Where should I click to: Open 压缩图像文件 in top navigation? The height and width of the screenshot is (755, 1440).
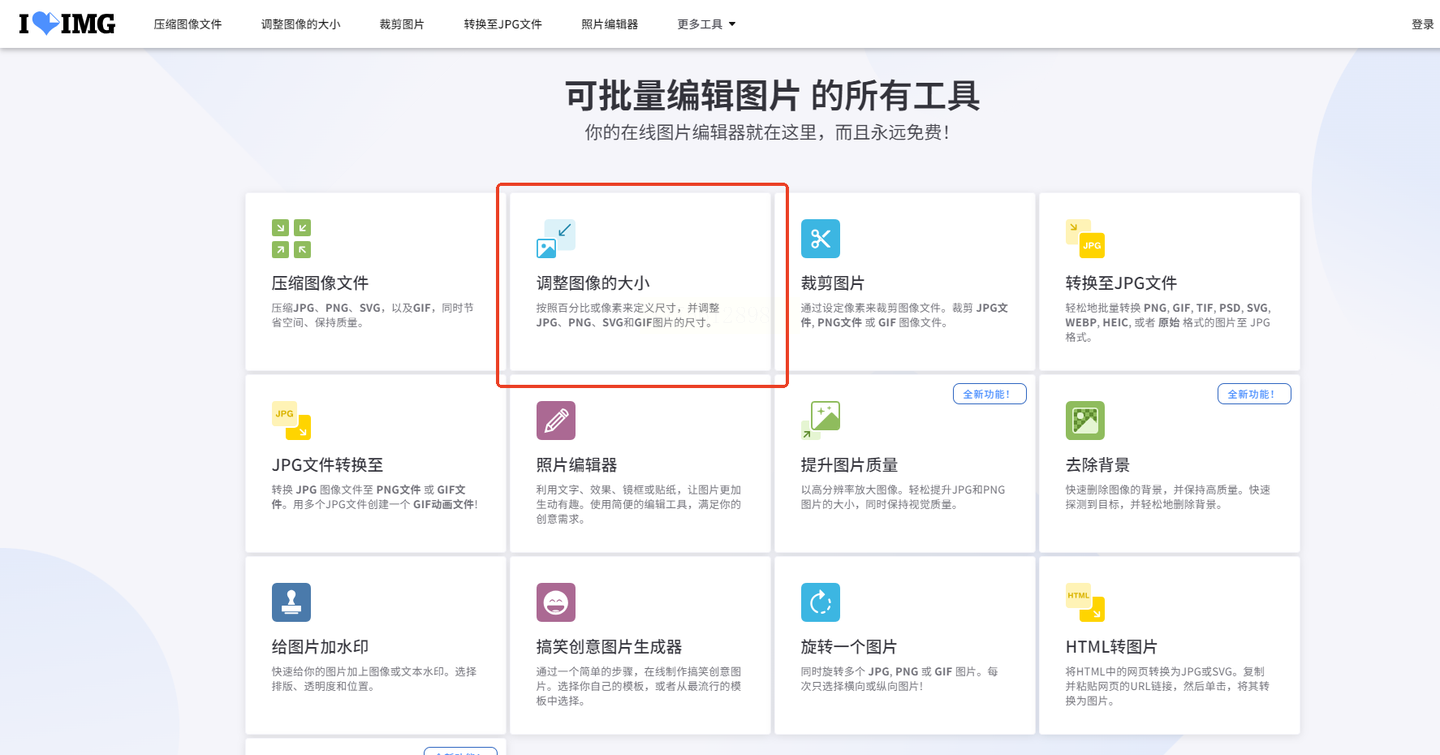pyautogui.click(x=188, y=24)
